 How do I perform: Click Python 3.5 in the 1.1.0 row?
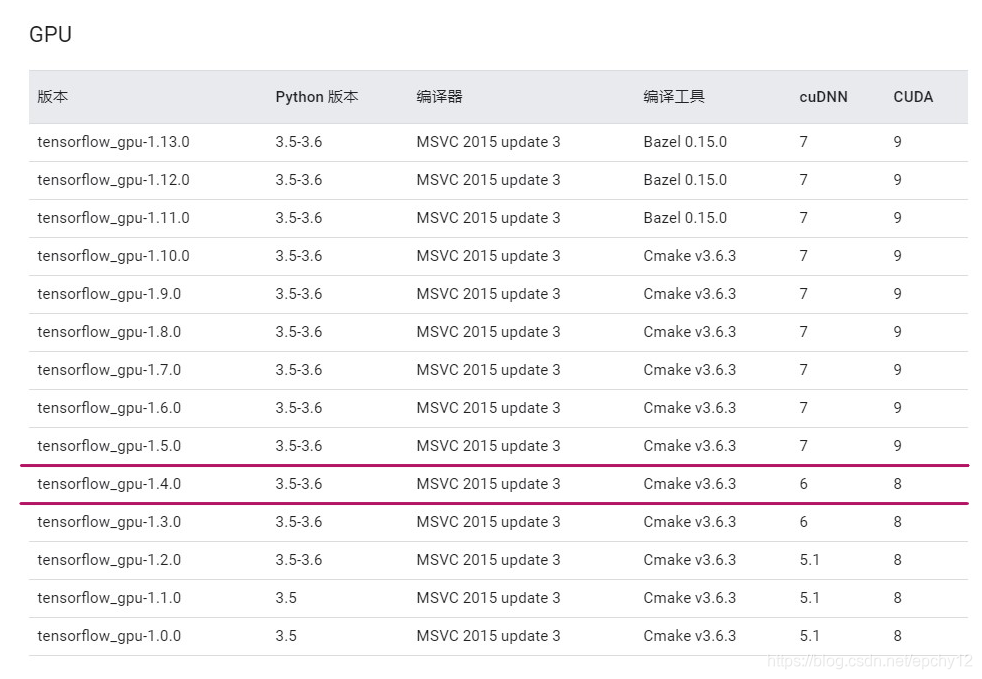pyautogui.click(x=286, y=598)
